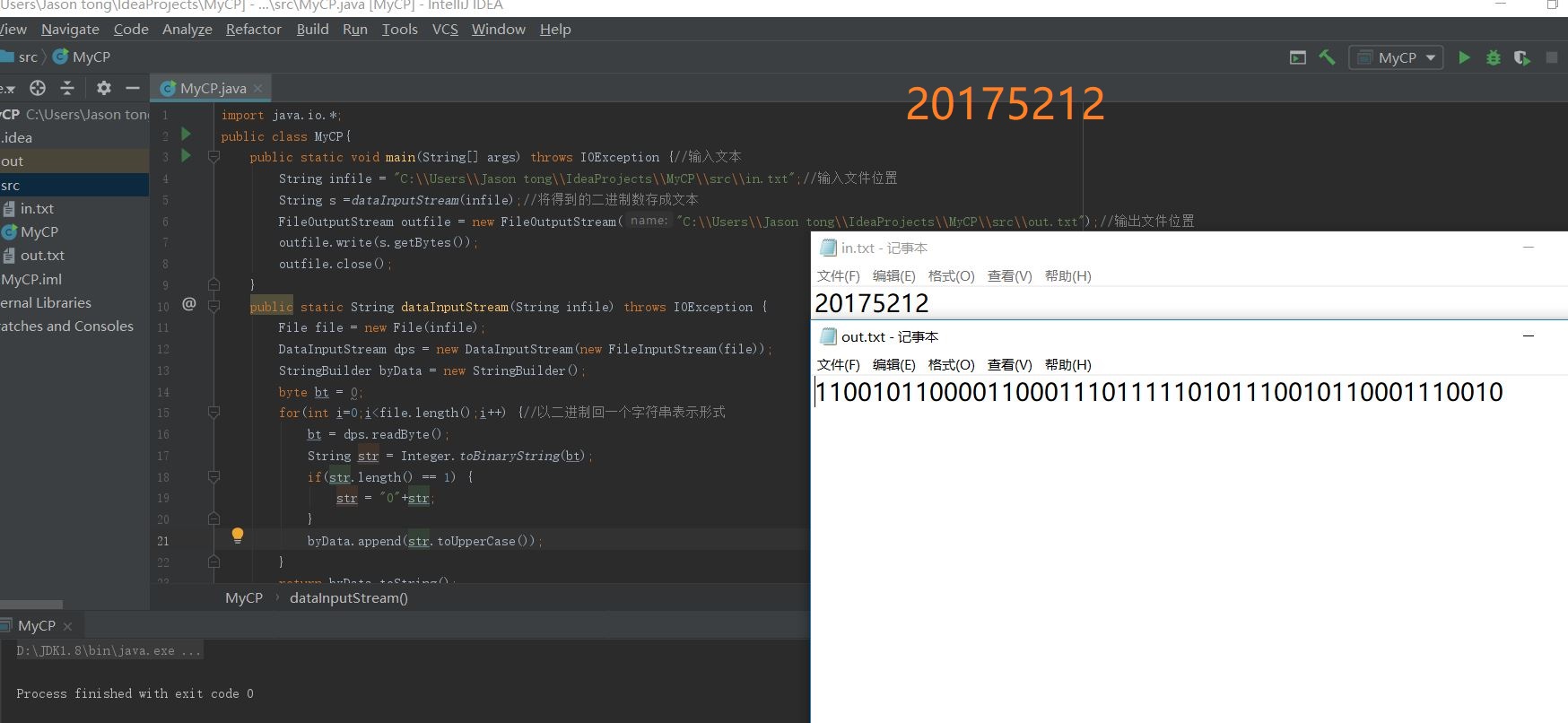Open 文件(F) menu in out.txt Notepad
The height and width of the screenshot is (723, 1568).
coord(838,365)
